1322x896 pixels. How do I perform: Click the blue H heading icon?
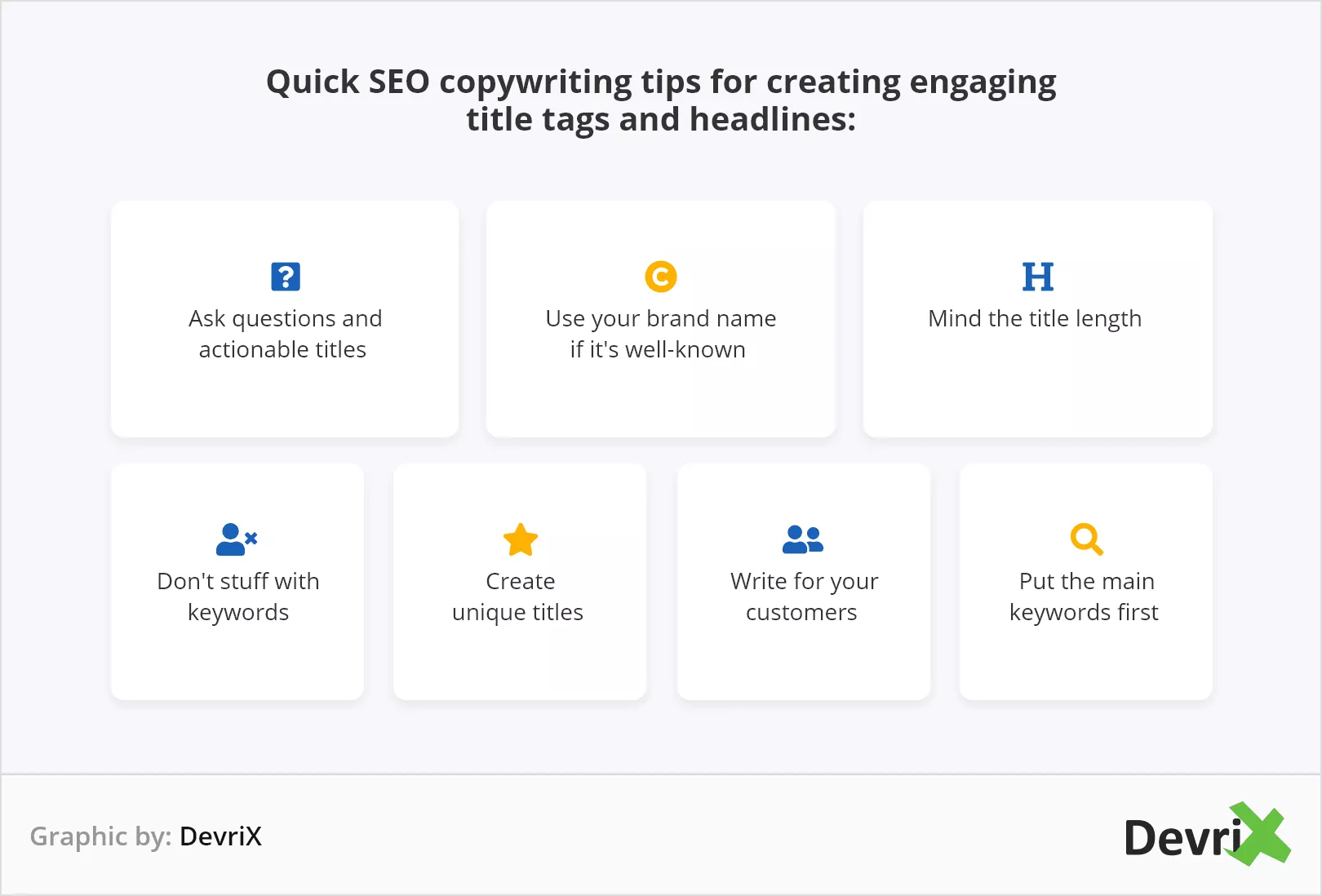coord(1038,277)
